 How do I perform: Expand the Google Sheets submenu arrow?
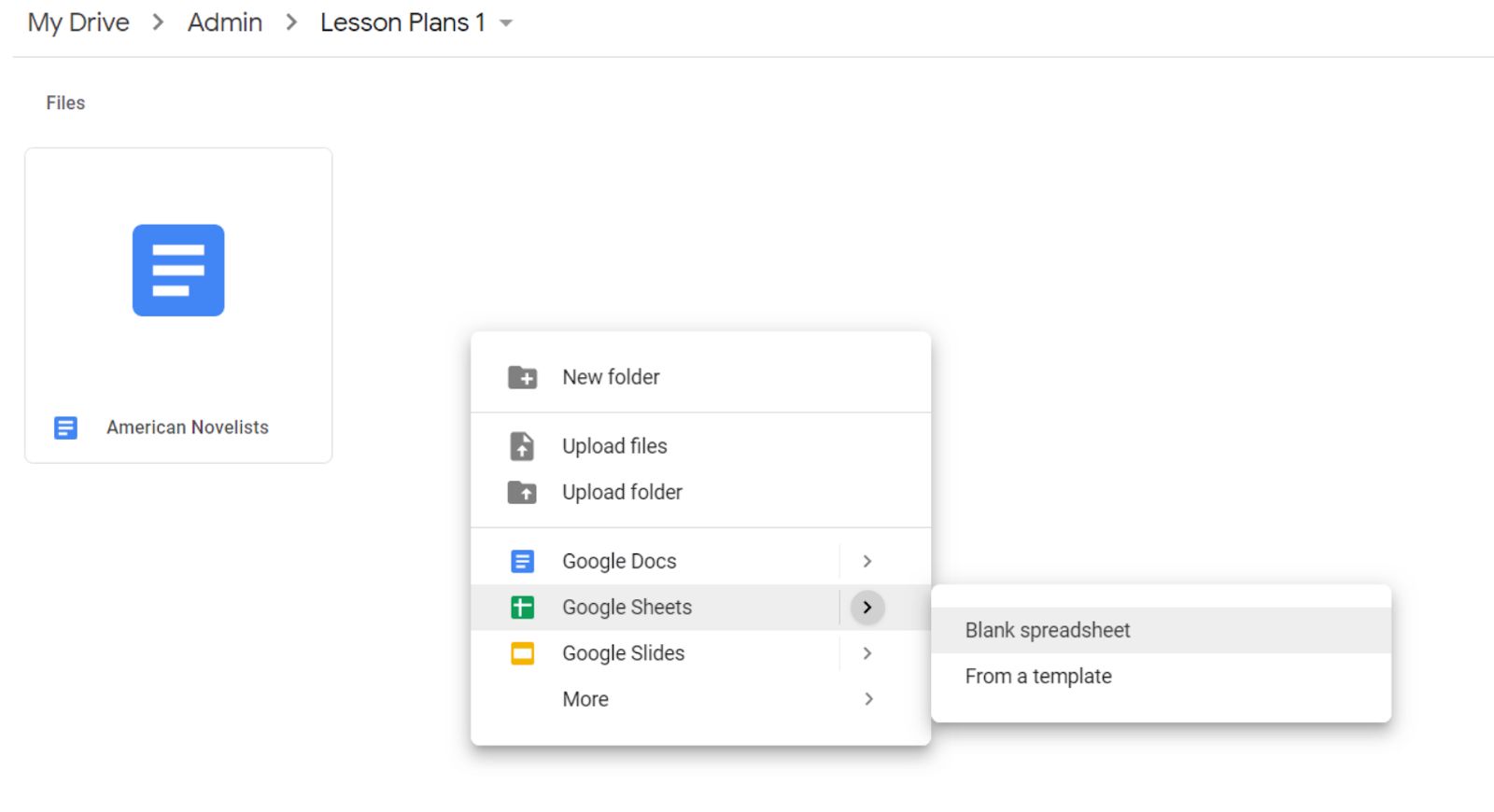pos(867,608)
